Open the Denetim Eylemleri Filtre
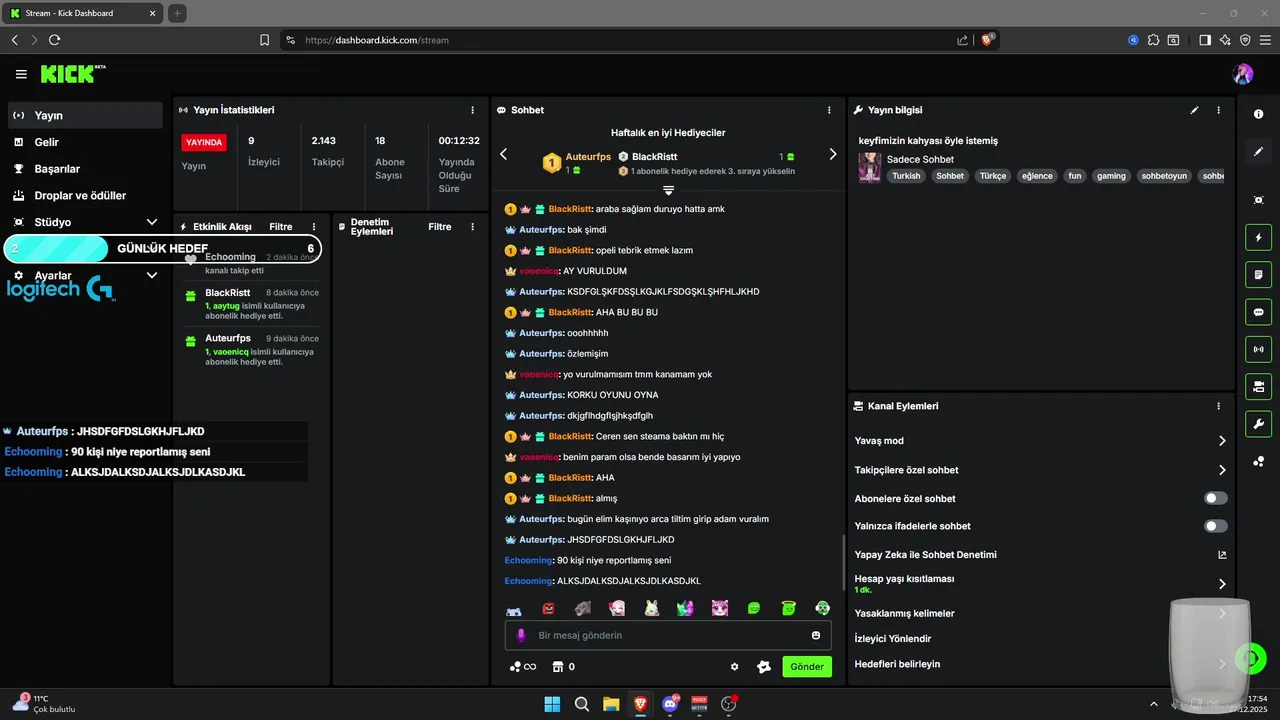Viewport: 1280px width, 720px height. point(440,227)
